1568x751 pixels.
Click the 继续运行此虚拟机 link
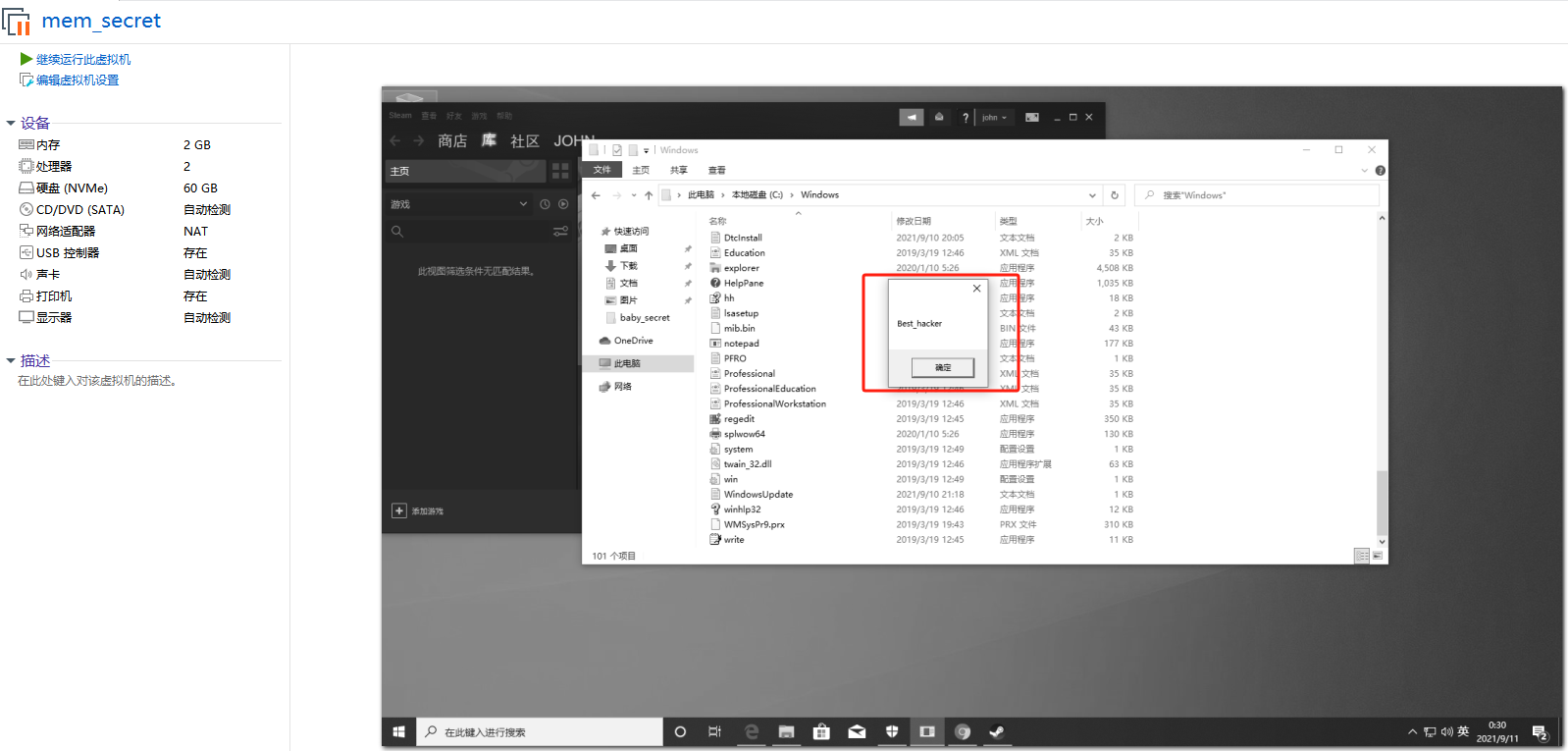pyautogui.click(x=83, y=60)
